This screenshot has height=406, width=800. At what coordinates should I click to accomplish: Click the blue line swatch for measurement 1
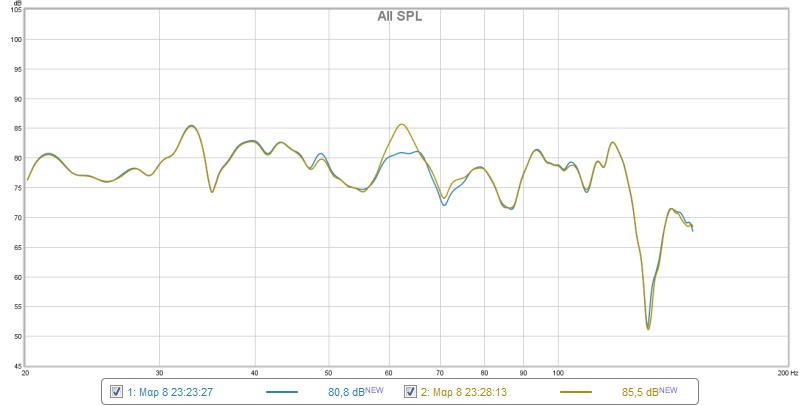tap(282, 392)
